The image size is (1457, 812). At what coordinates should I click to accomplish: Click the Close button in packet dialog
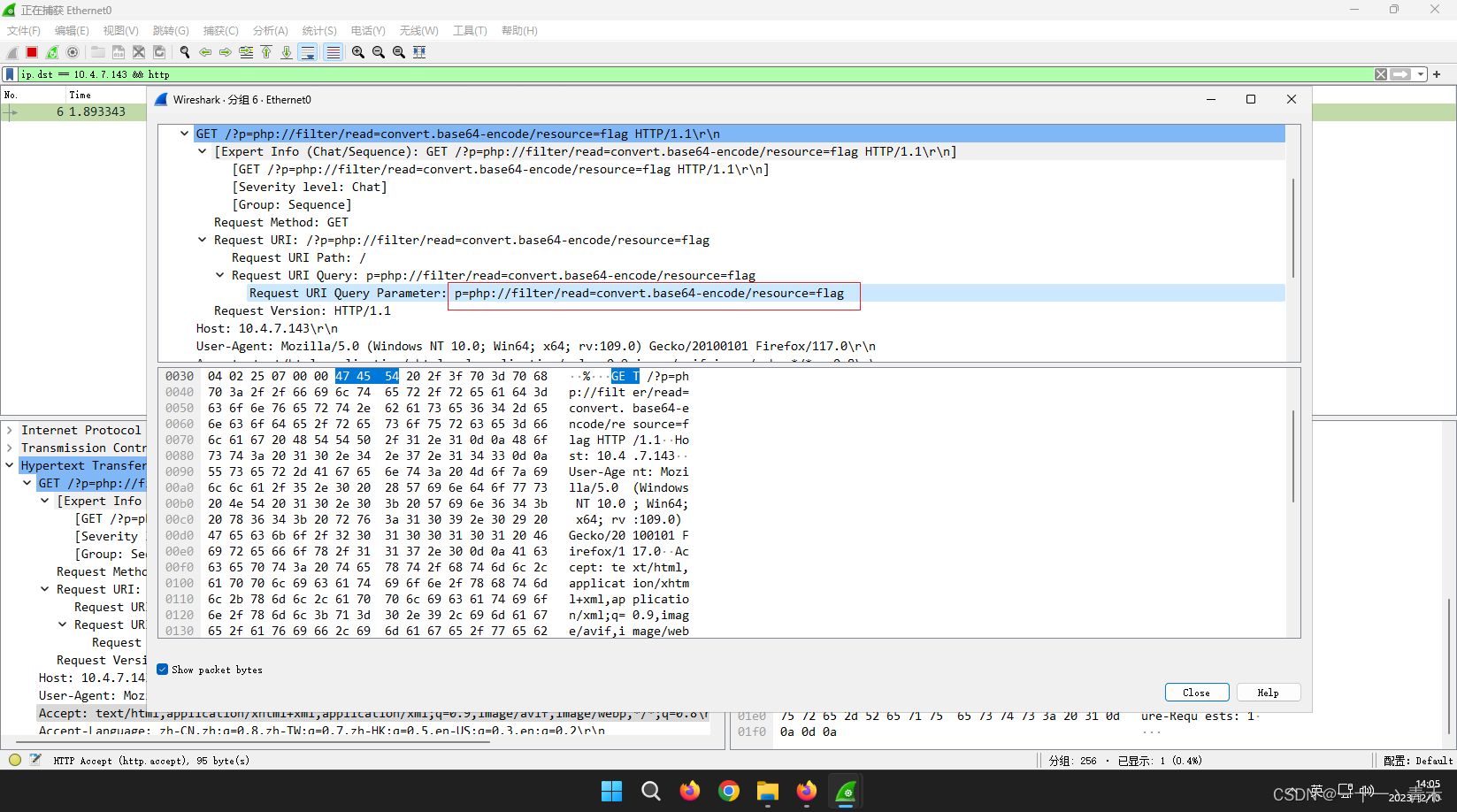tap(1197, 693)
